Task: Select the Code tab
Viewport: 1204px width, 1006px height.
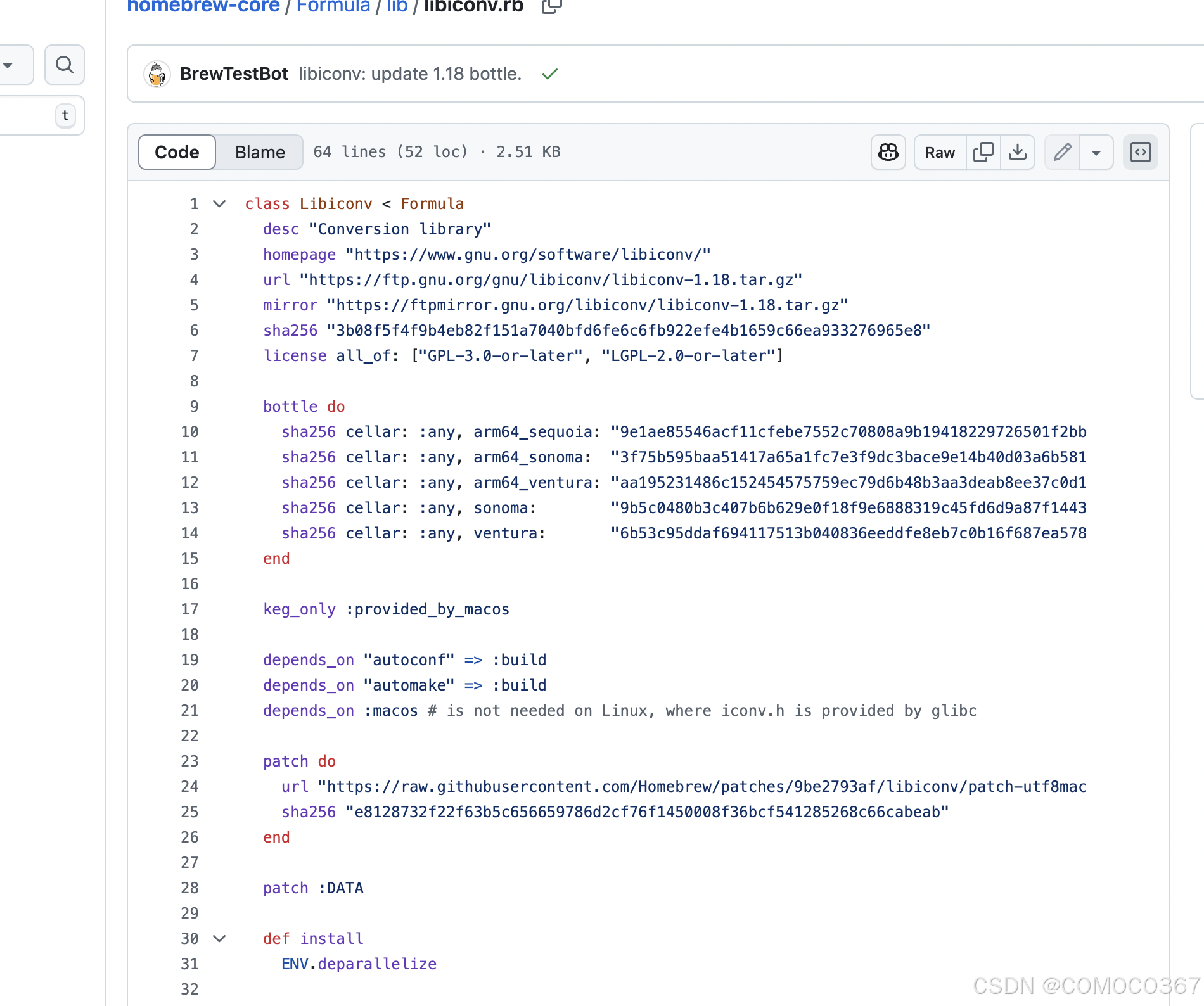Action: pyautogui.click(x=176, y=152)
